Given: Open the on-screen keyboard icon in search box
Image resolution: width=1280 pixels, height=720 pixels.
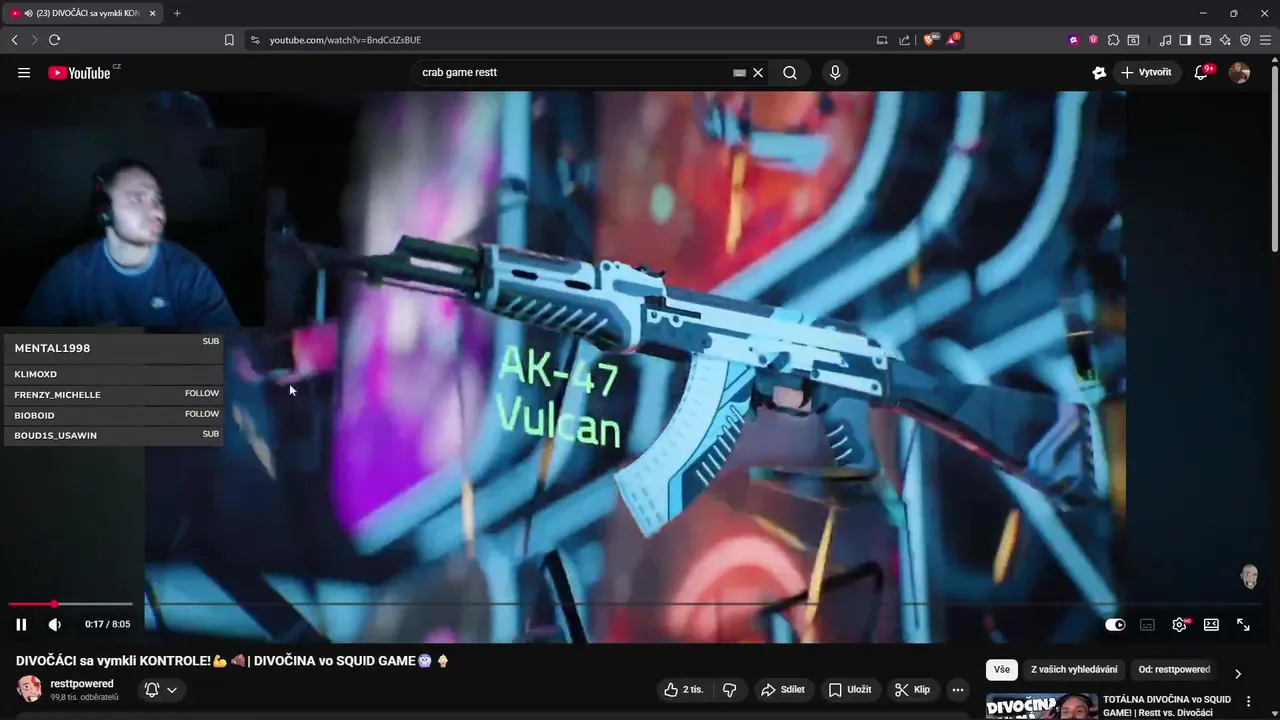Looking at the screenshot, I should 739,72.
